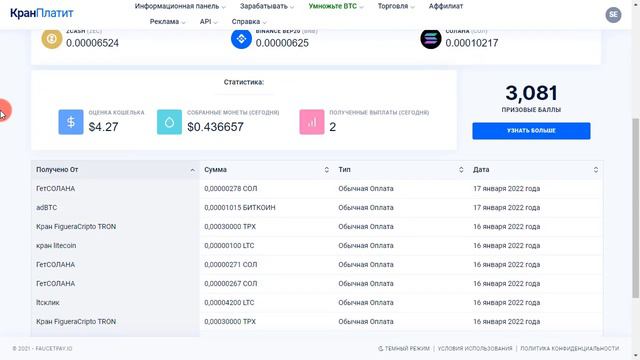This screenshot has width=640, height=360.
Task: Open ПОЛИТИКА КОНФИДЕНЦИАЛЬНОСТИ link
Action: (x=569, y=349)
